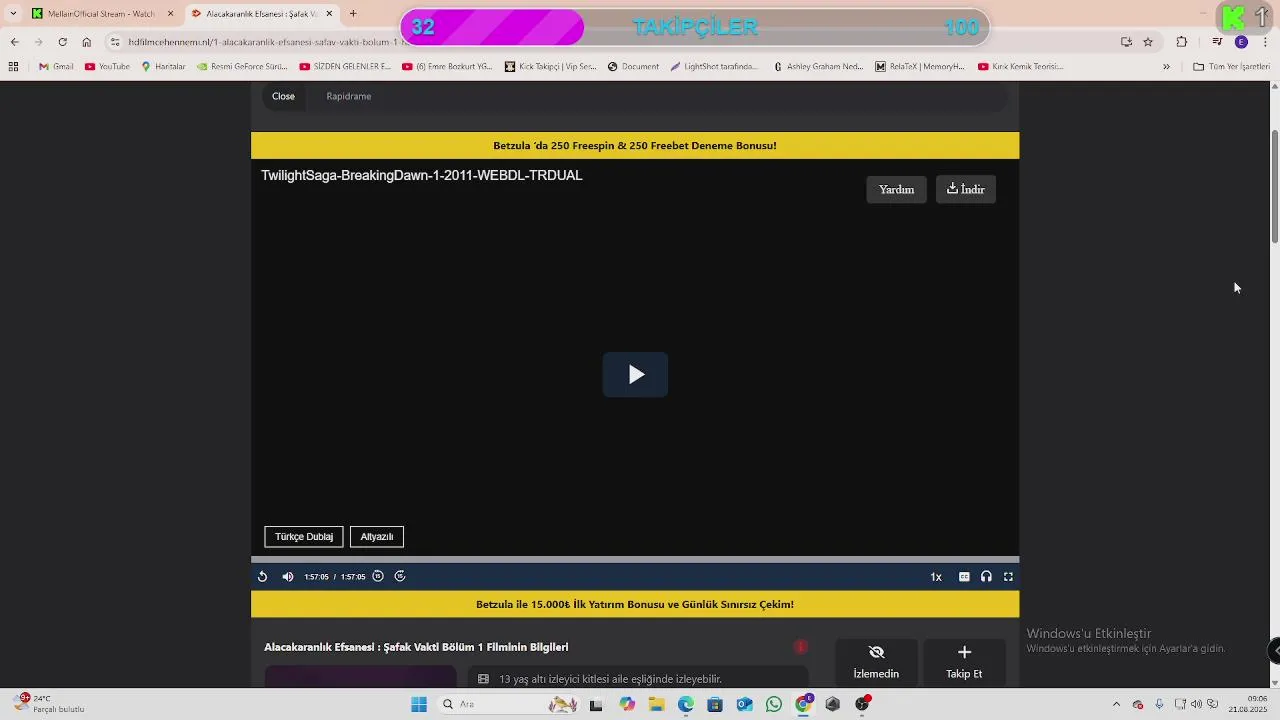Close the MellairOfficial Stream tab
The width and height of the screenshot is (1280, 720).
click(x=170, y=14)
